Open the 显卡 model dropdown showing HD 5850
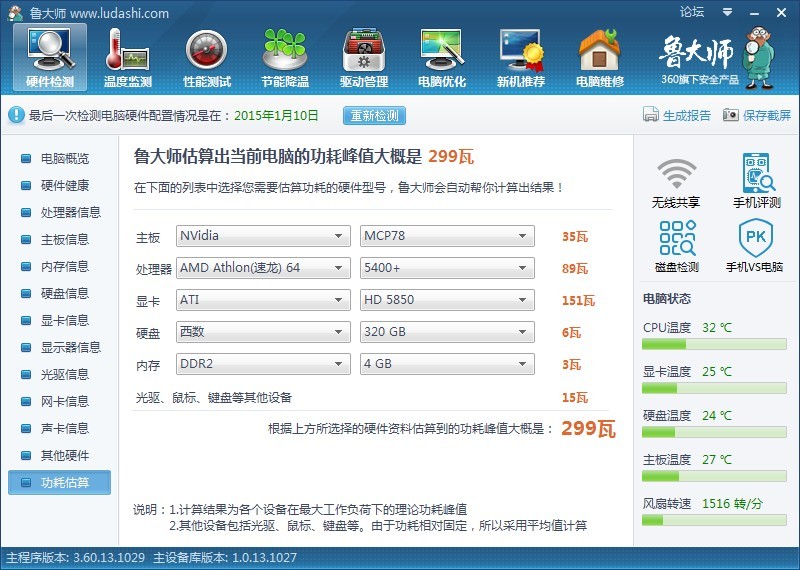800x570 pixels. click(x=447, y=300)
